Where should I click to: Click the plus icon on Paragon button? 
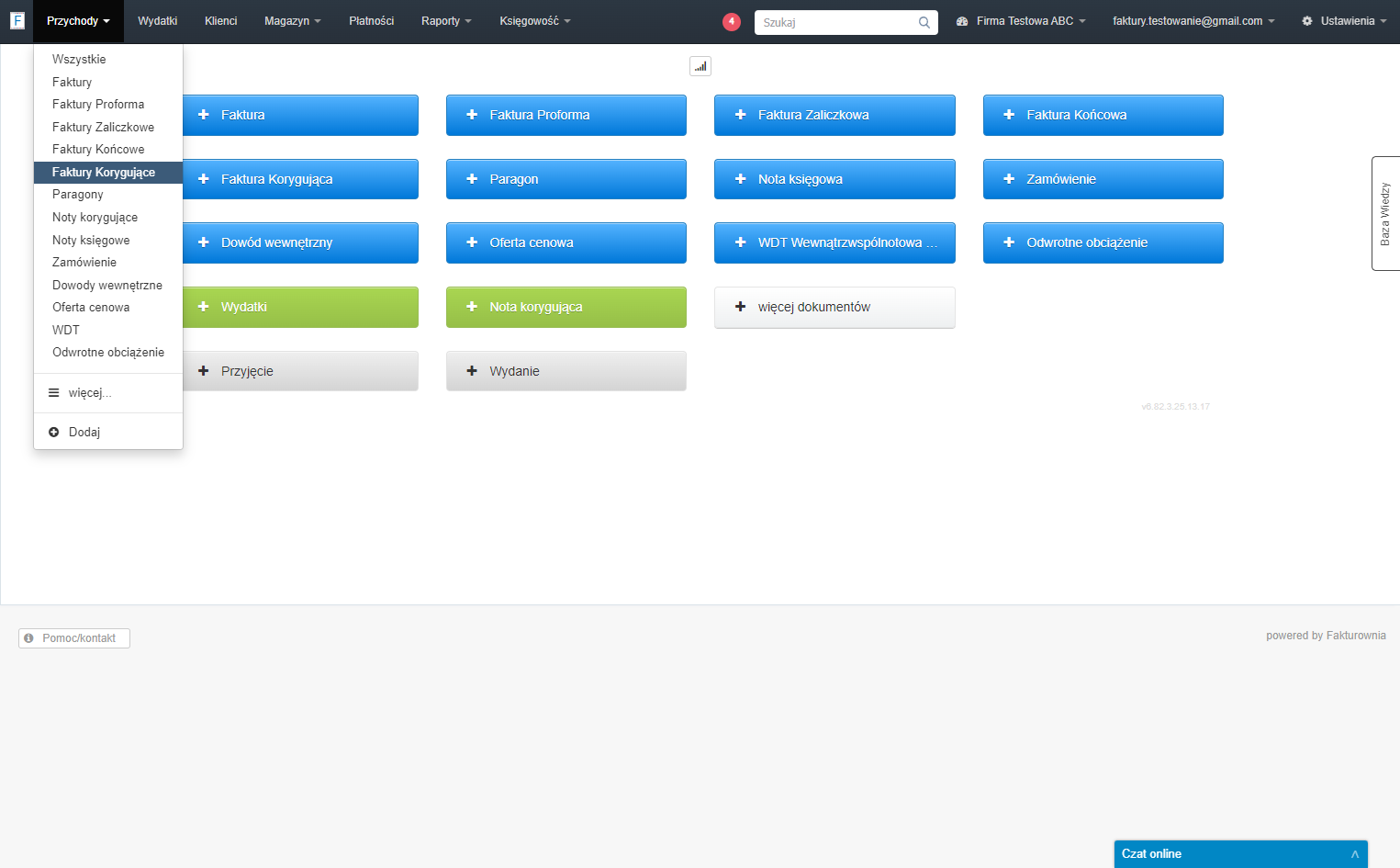pyautogui.click(x=472, y=179)
